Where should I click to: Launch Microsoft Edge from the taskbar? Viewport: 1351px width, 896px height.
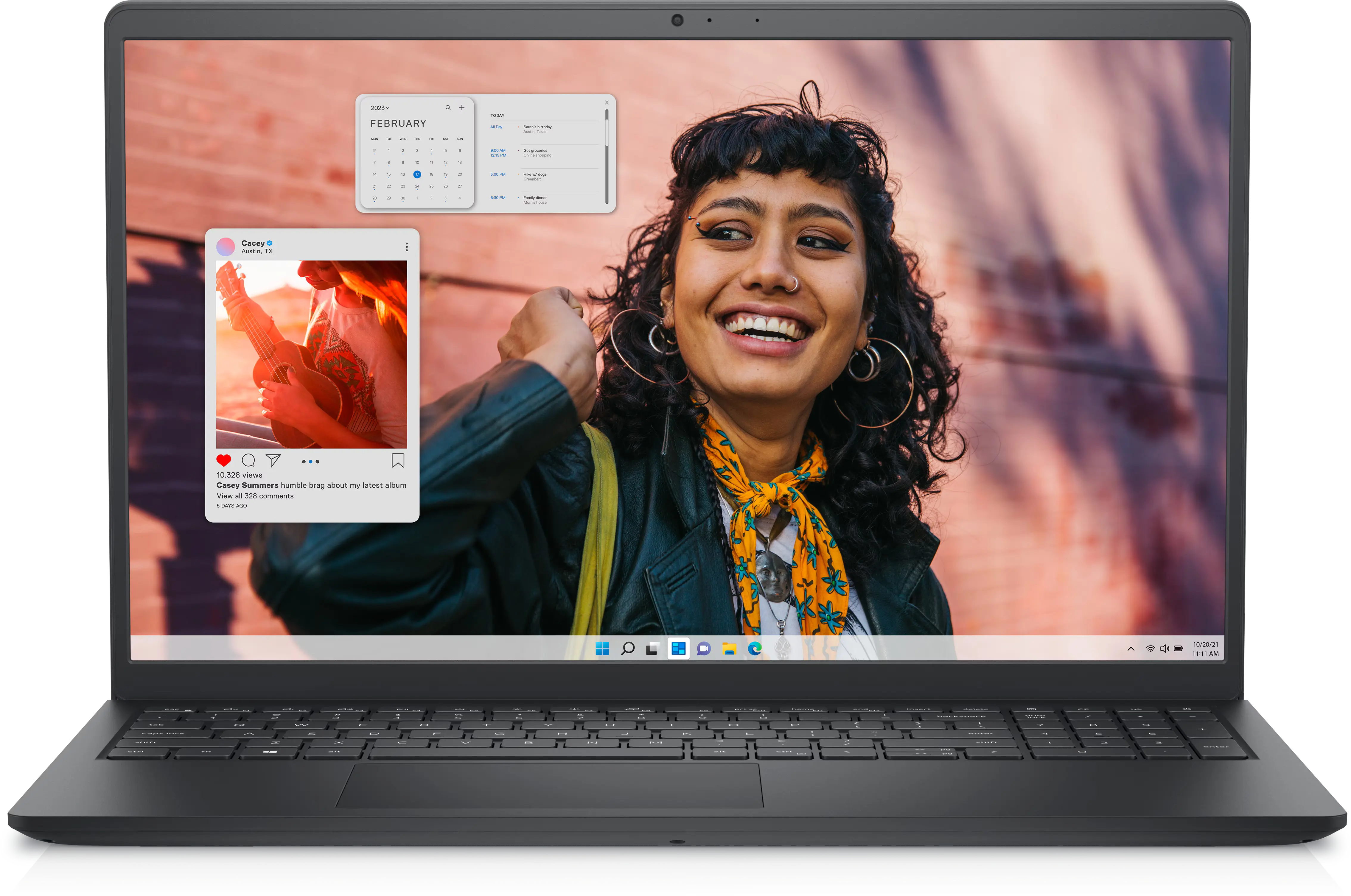point(755,649)
